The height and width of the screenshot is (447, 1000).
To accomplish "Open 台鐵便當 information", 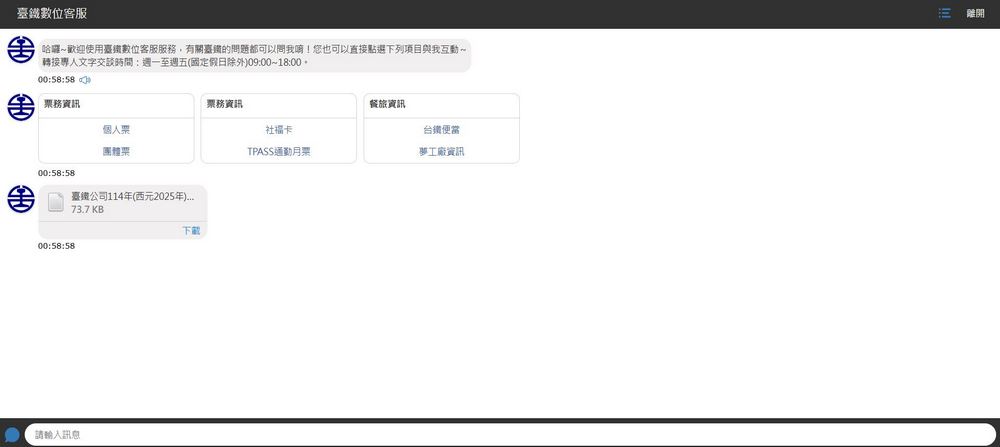I will point(441,129).
